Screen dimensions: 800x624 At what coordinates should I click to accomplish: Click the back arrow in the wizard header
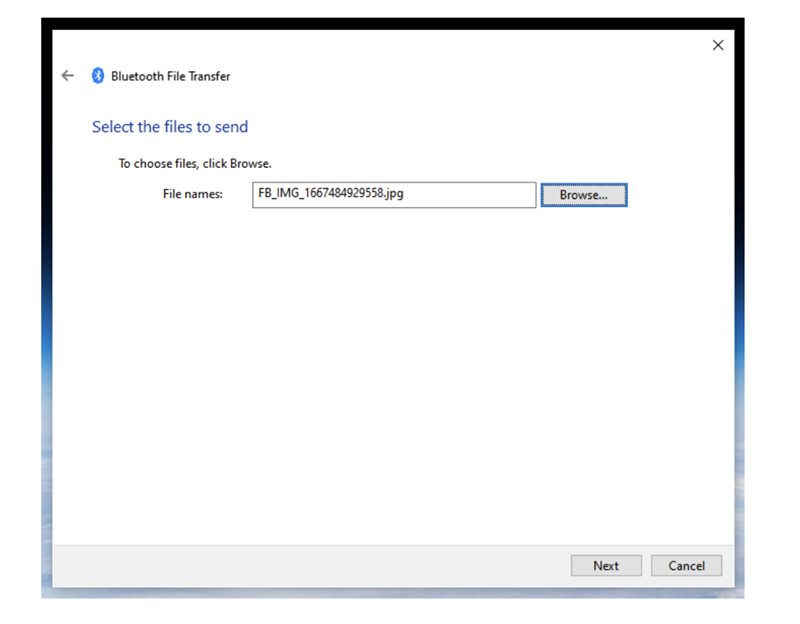tap(67, 76)
